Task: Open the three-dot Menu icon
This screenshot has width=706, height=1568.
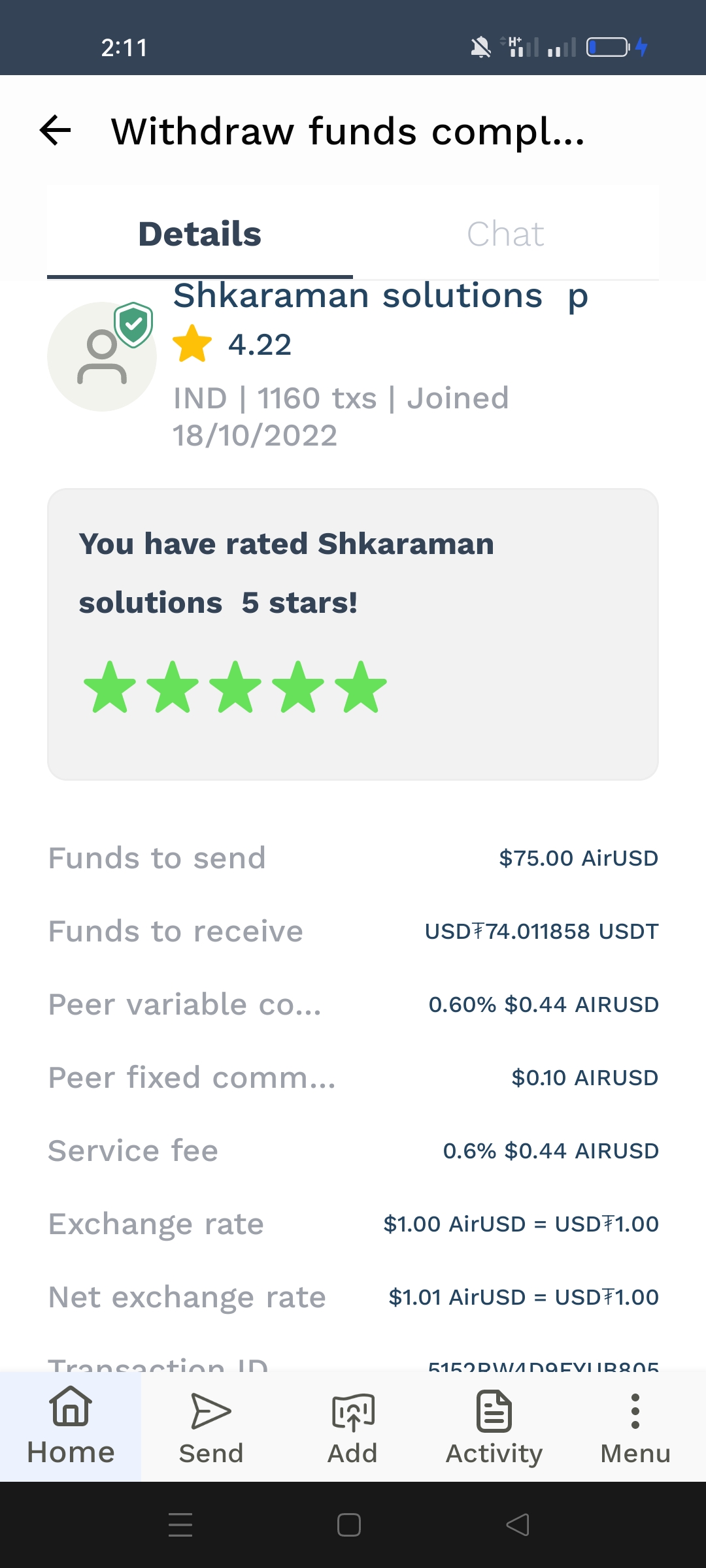Action: coord(635,1411)
